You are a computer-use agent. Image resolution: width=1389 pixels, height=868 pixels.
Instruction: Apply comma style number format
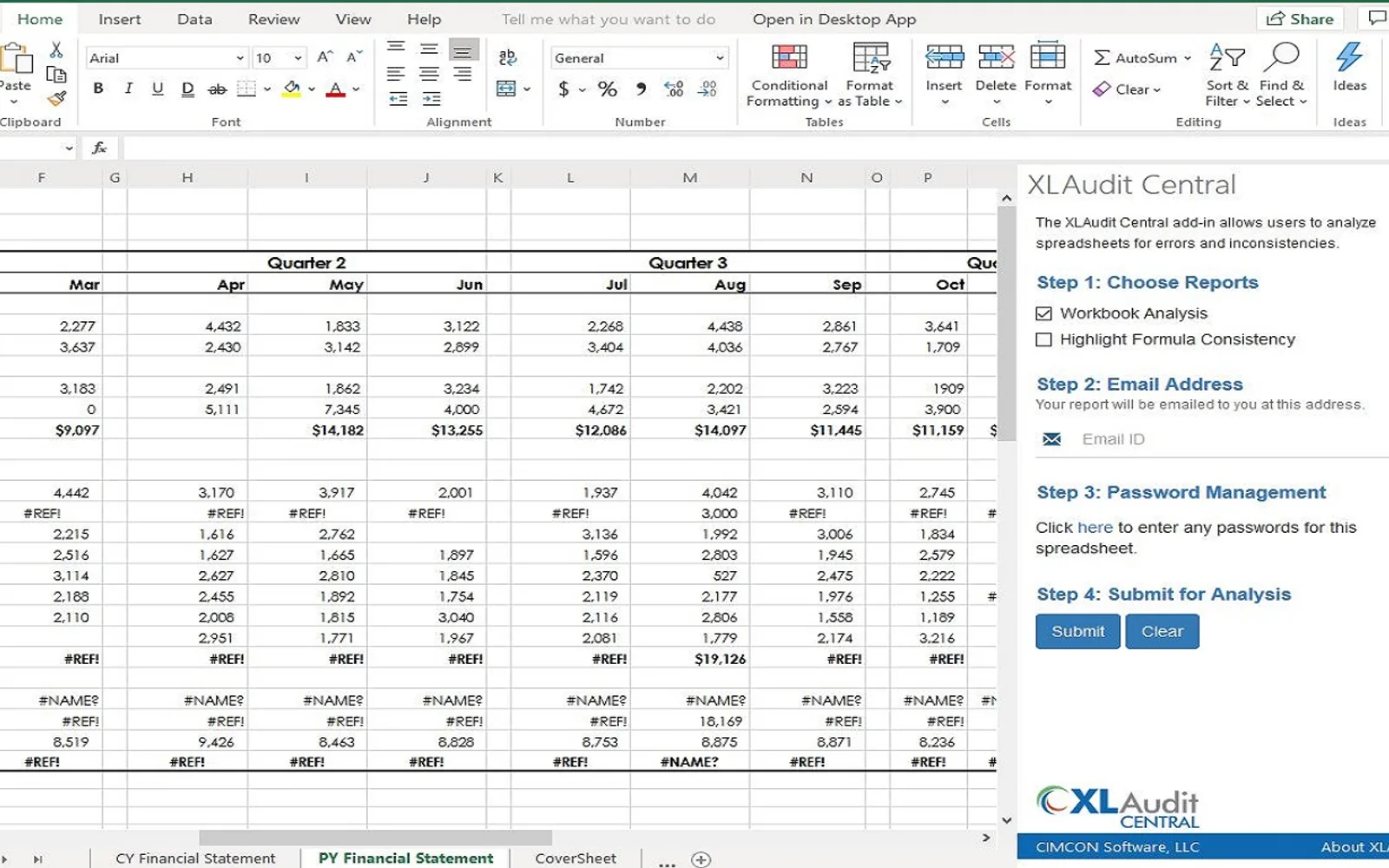point(641,89)
